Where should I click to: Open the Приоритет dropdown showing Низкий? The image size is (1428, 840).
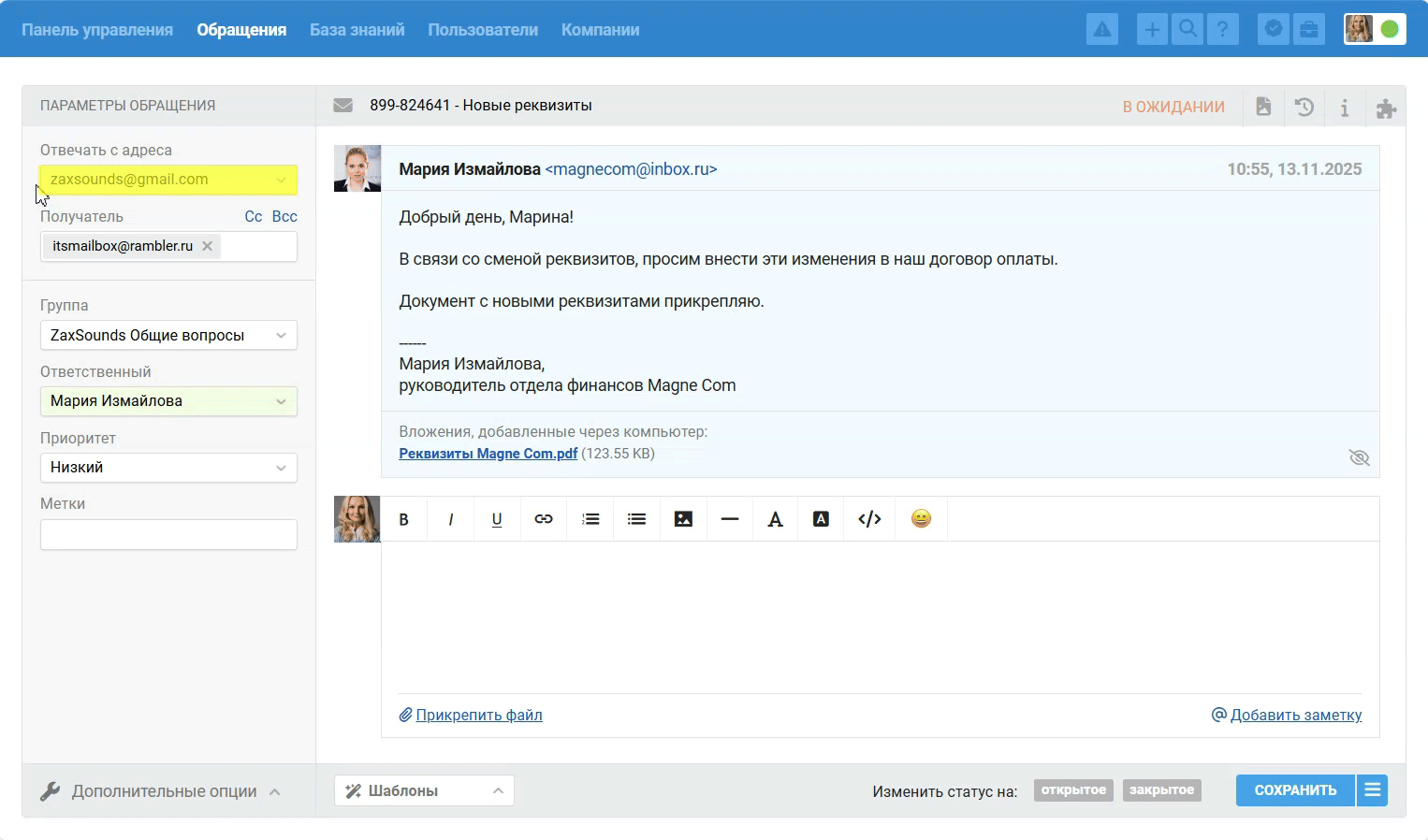pos(168,468)
